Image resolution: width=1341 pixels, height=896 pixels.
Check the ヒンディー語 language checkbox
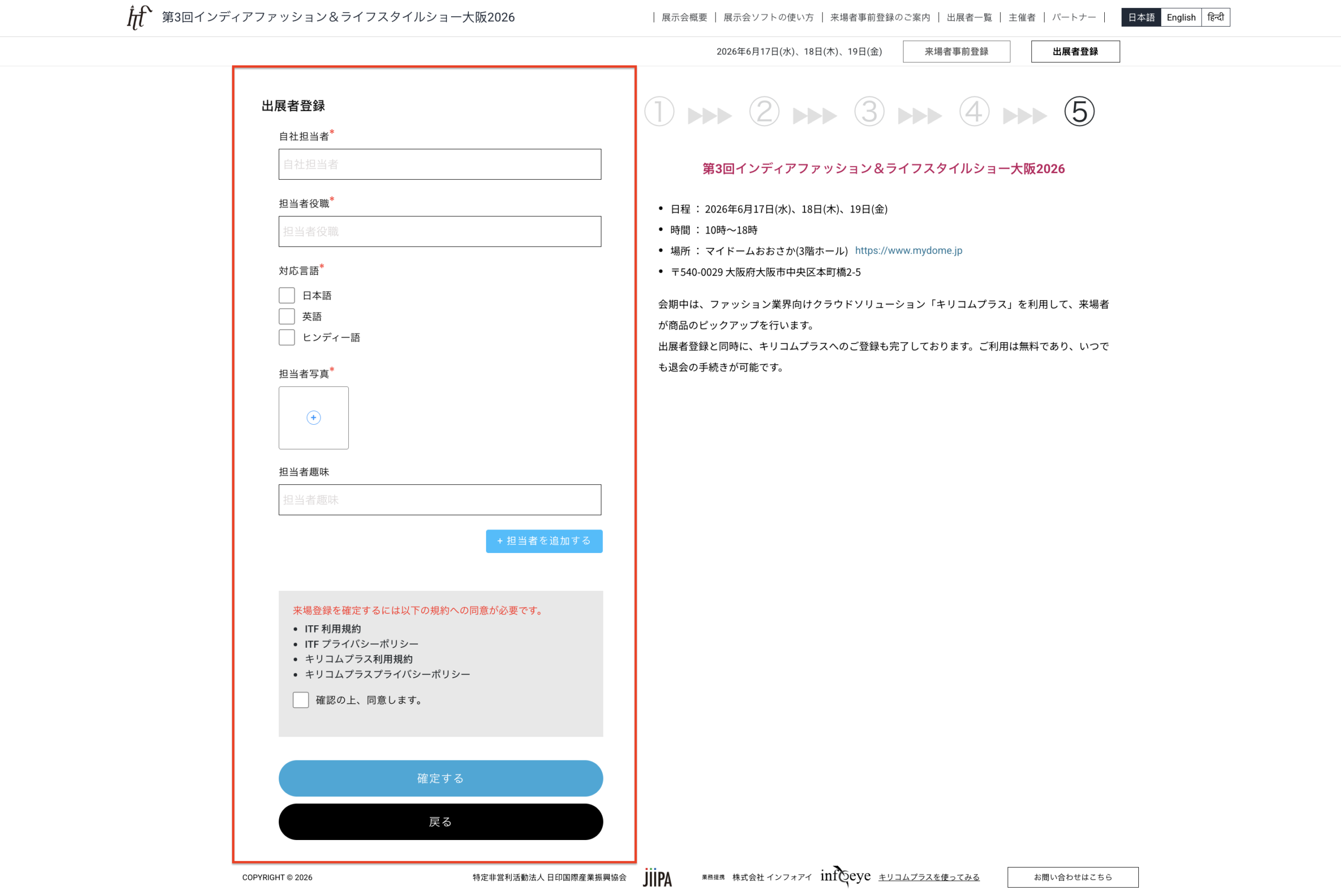(287, 337)
